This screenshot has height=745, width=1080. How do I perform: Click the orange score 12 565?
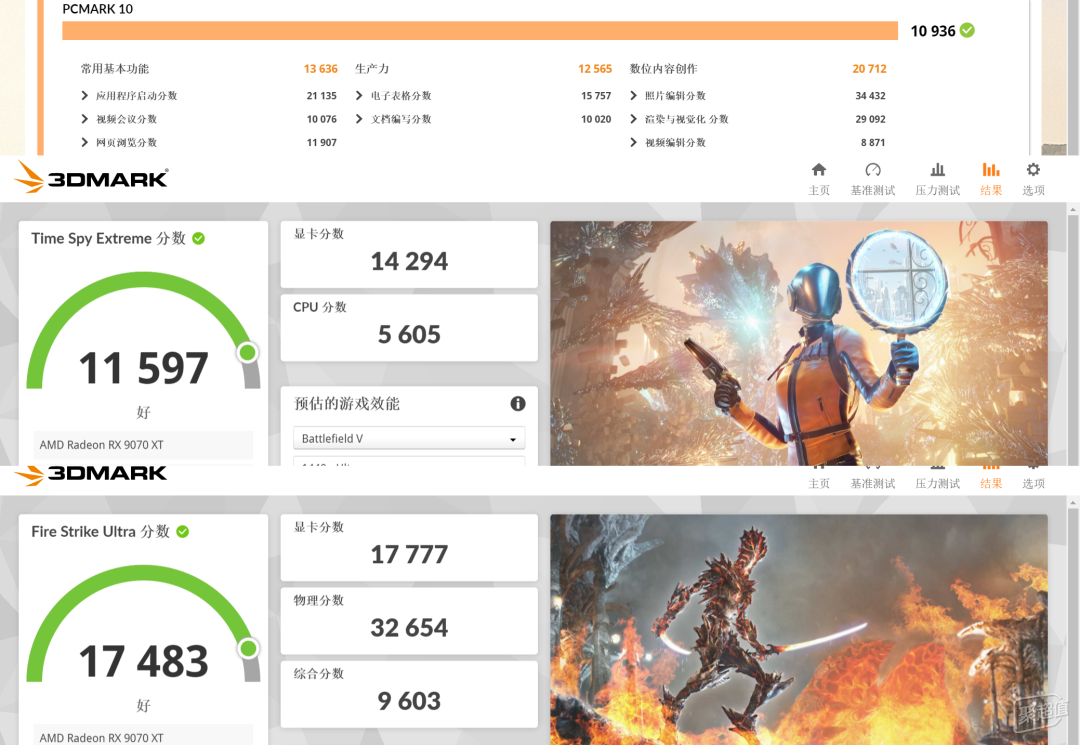point(595,68)
